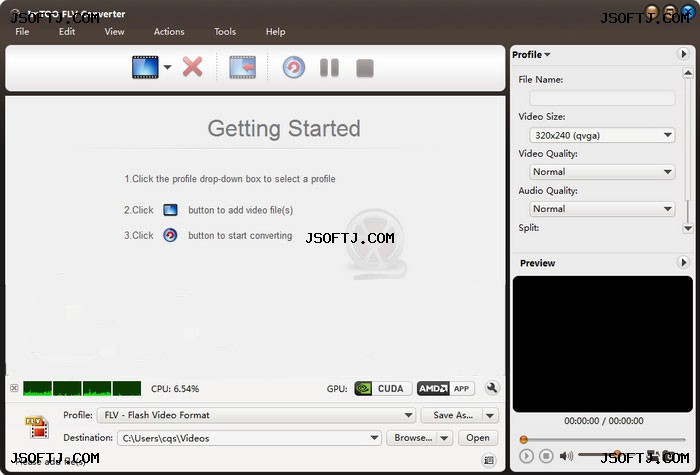Click the Save As... button
The height and width of the screenshot is (475, 700).
(453, 415)
